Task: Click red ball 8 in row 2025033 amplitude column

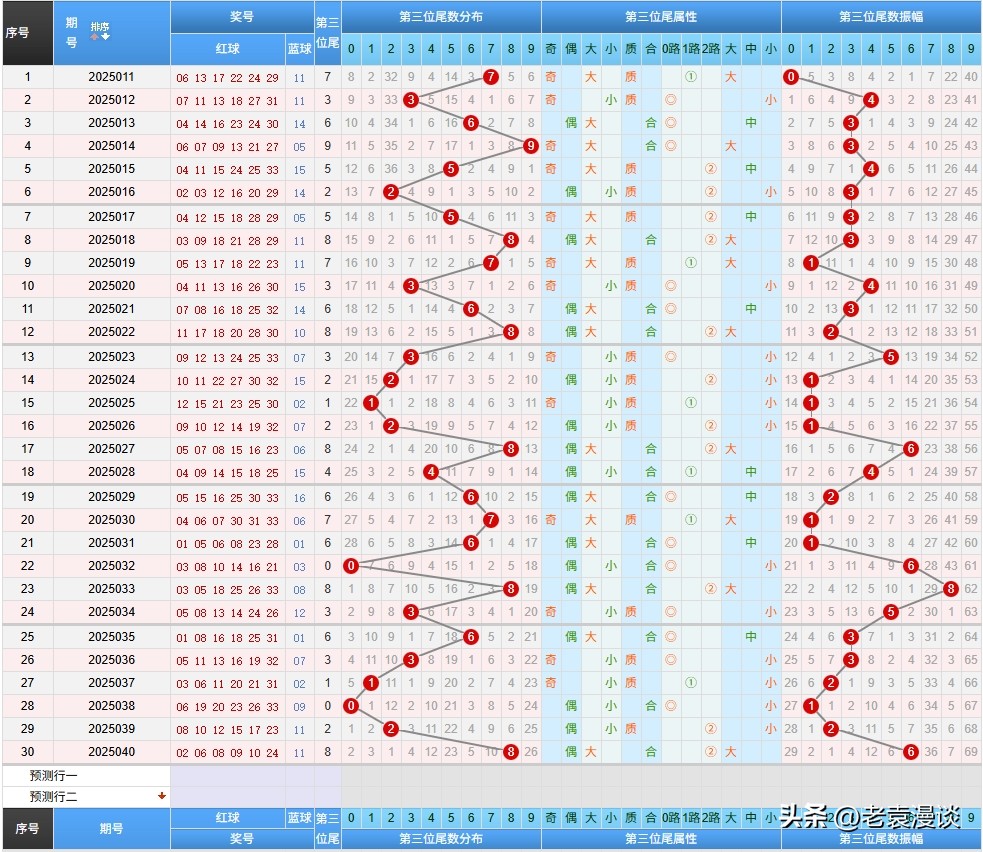Action: (950, 589)
